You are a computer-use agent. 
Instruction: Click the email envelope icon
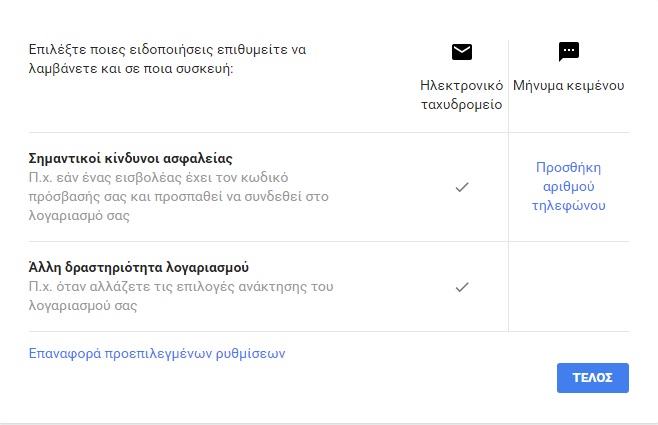tap(462, 52)
